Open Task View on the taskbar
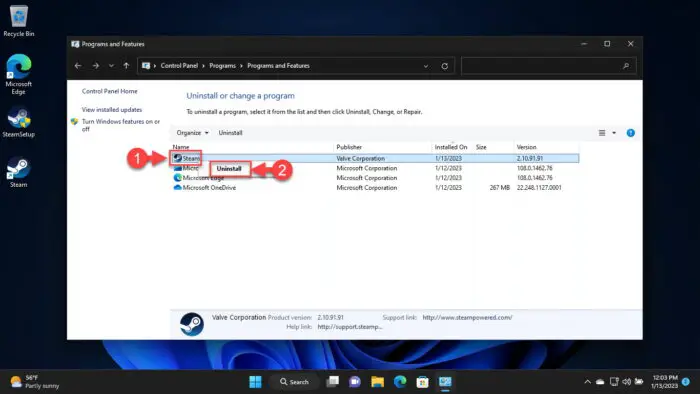The height and width of the screenshot is (394, 700). (333, 382)
